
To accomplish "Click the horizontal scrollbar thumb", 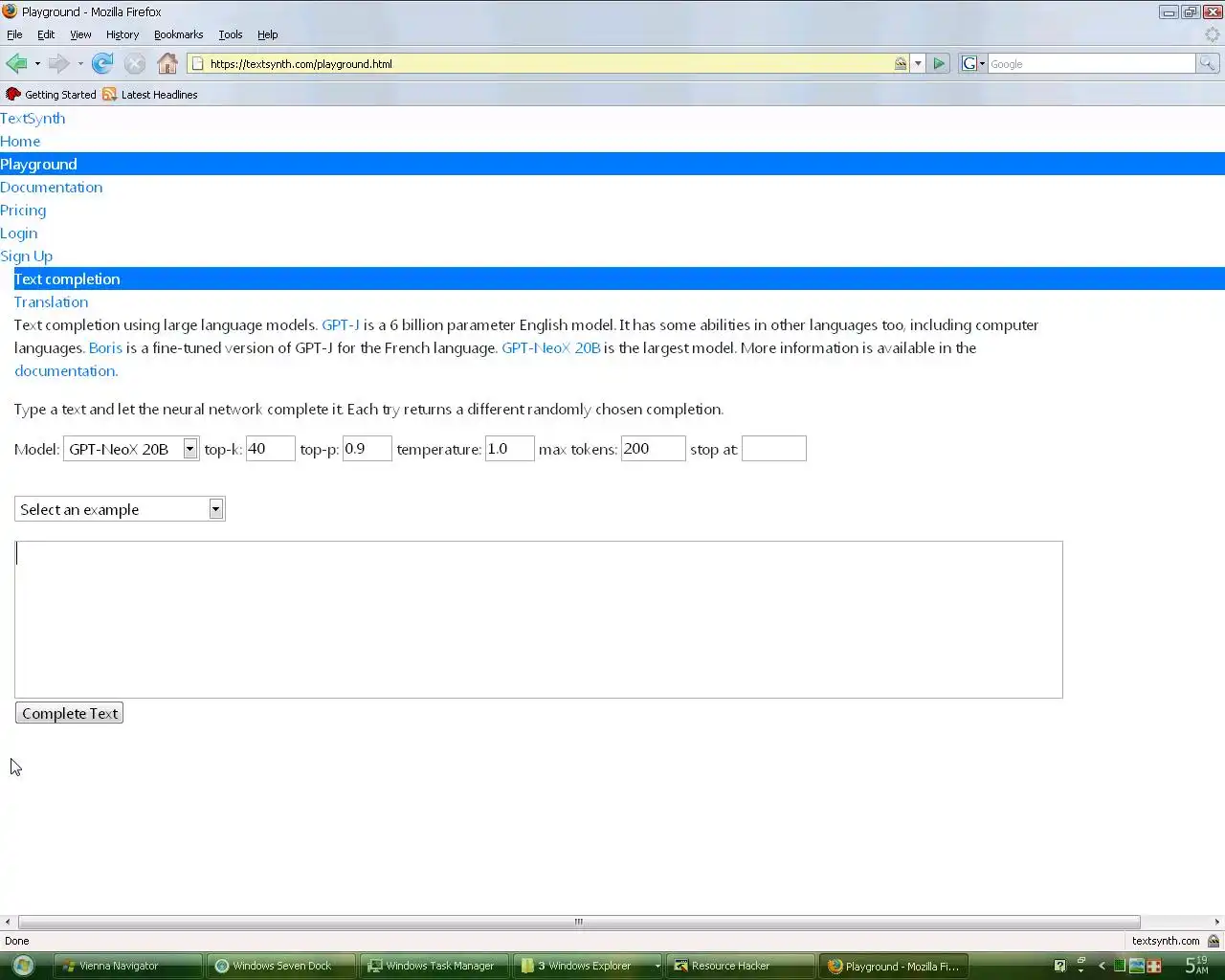I will pyautogui.click(x=579, y=923).
